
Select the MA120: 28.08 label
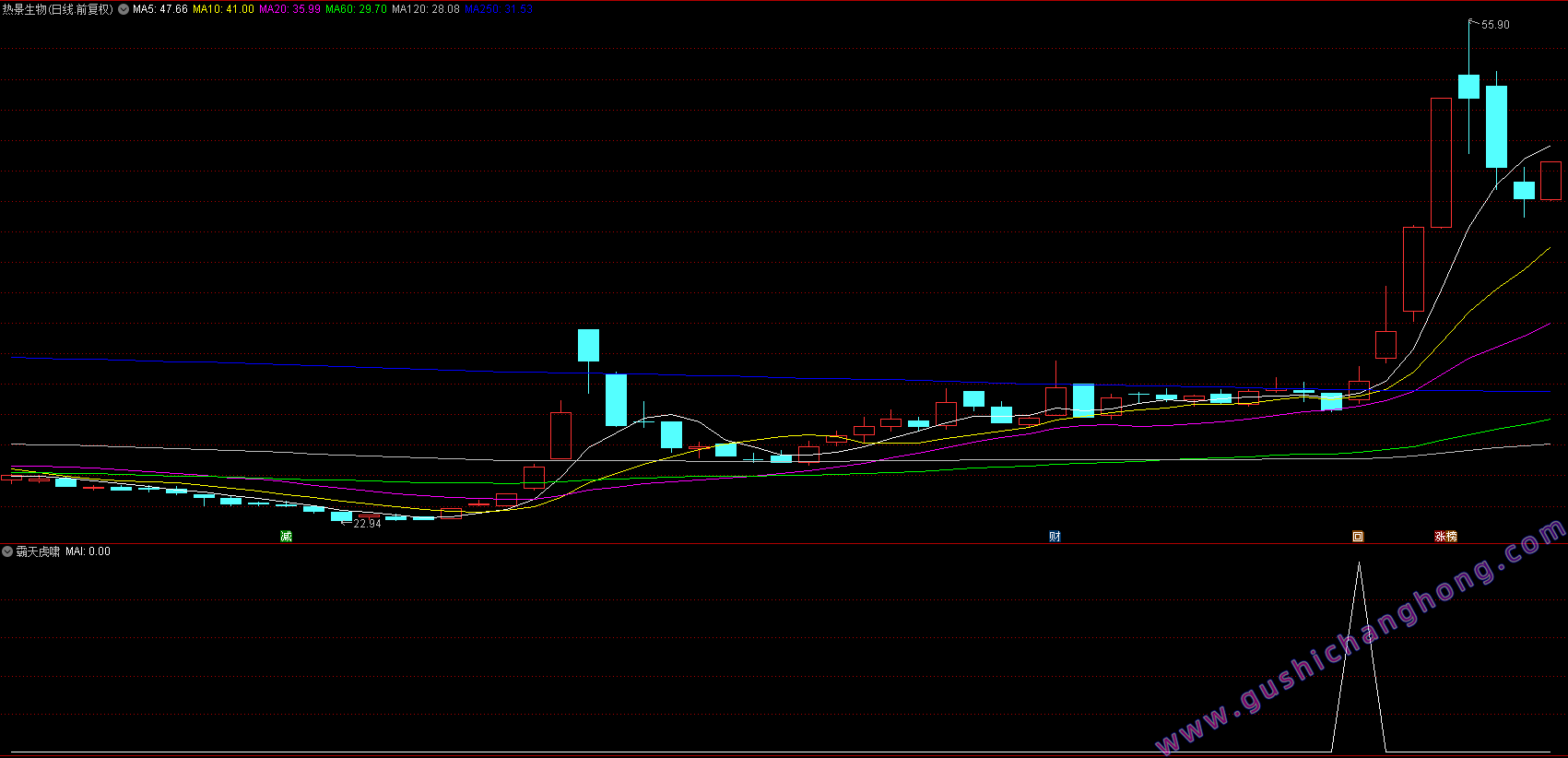coord(426,9)
